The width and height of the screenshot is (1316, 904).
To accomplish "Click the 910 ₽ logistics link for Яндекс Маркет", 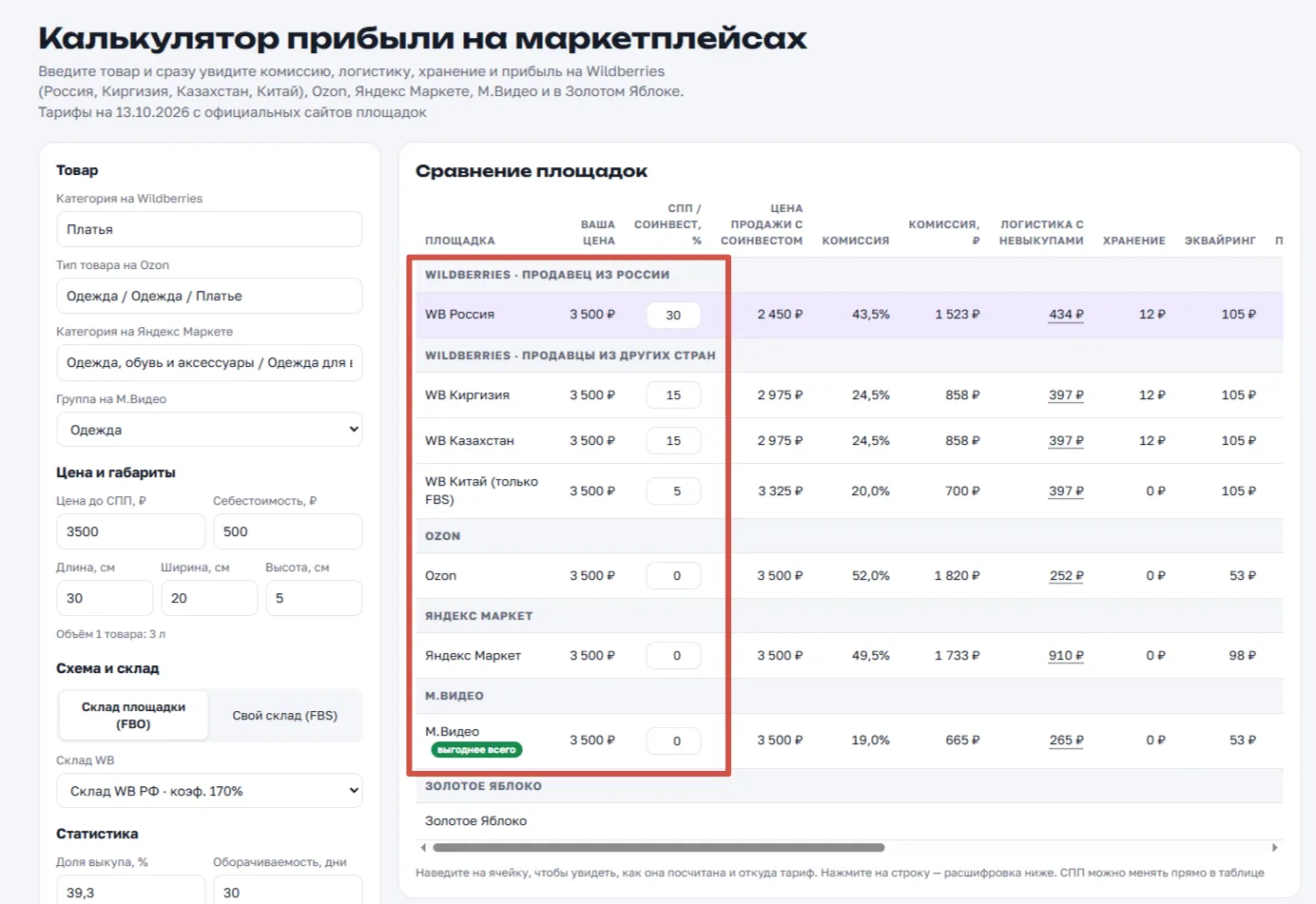I will [1066, 655].
